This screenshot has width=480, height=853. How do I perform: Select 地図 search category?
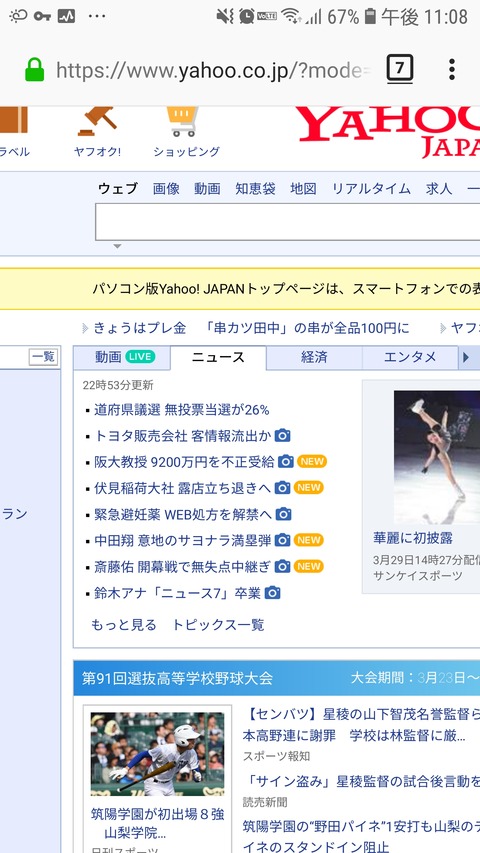tap(303, 189)
